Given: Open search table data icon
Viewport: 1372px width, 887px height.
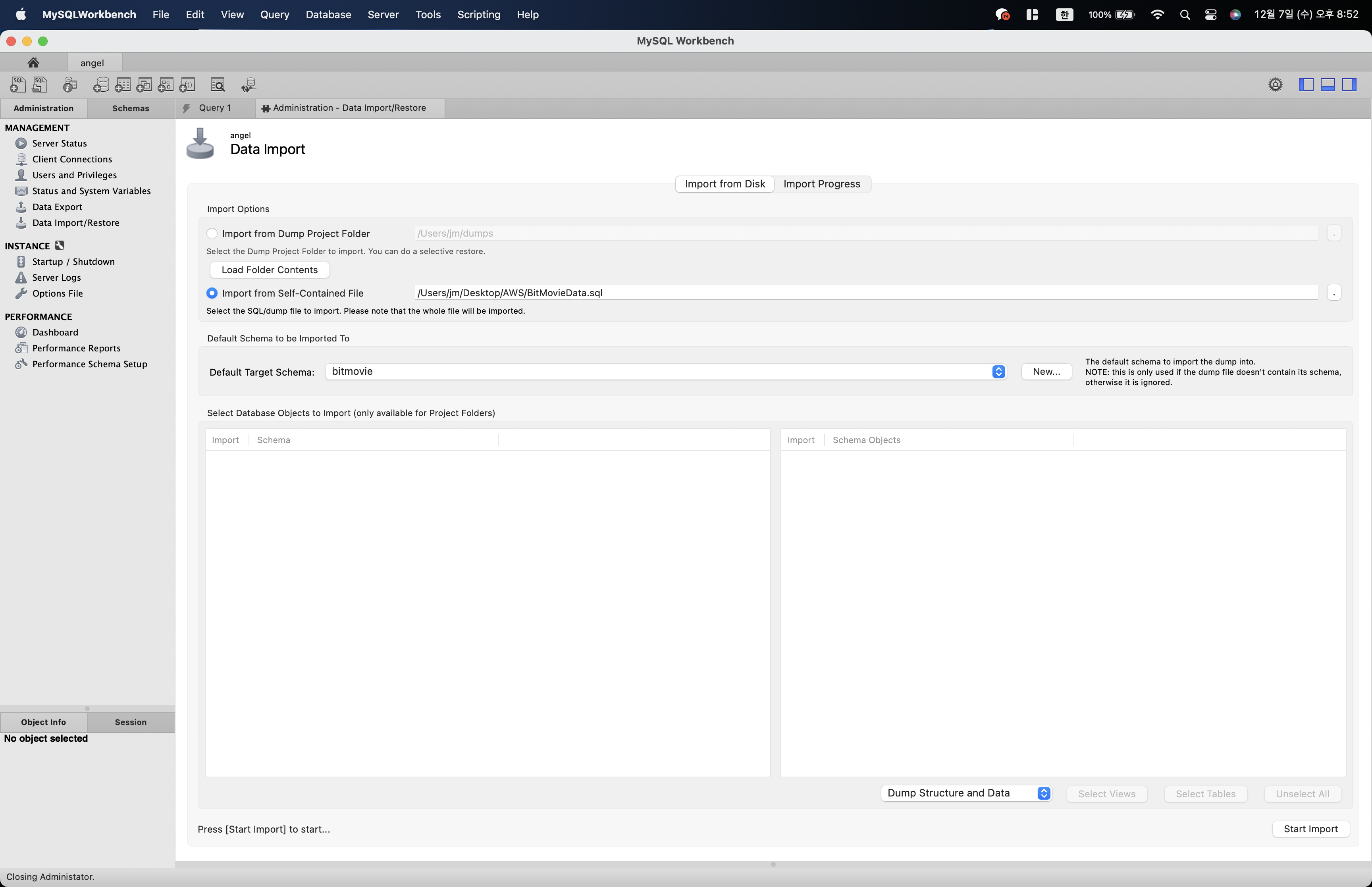Looking at the screenshot, I should (x=218, y=85).
